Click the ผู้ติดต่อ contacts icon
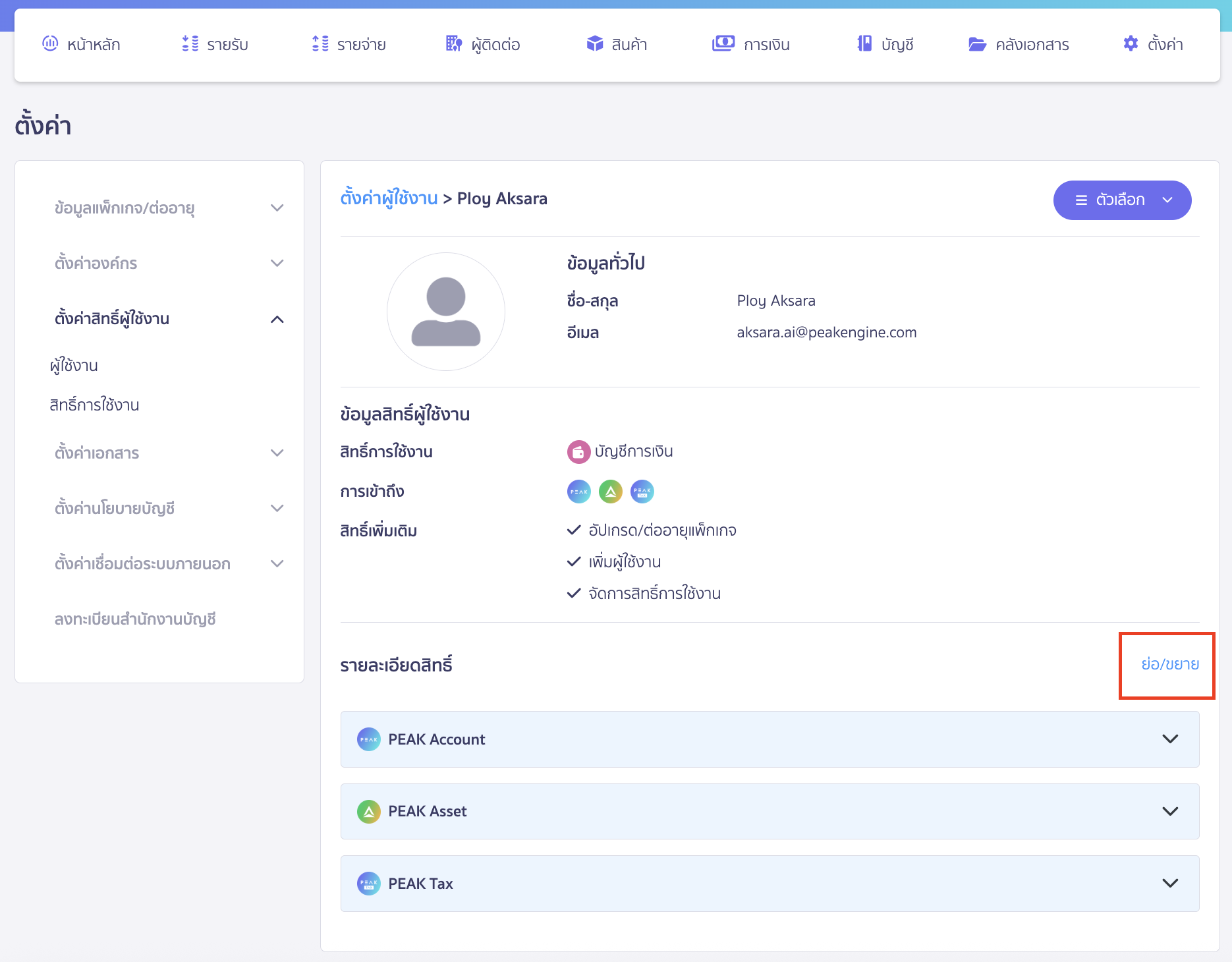1232x962 pixels. (x=453, y=43)
